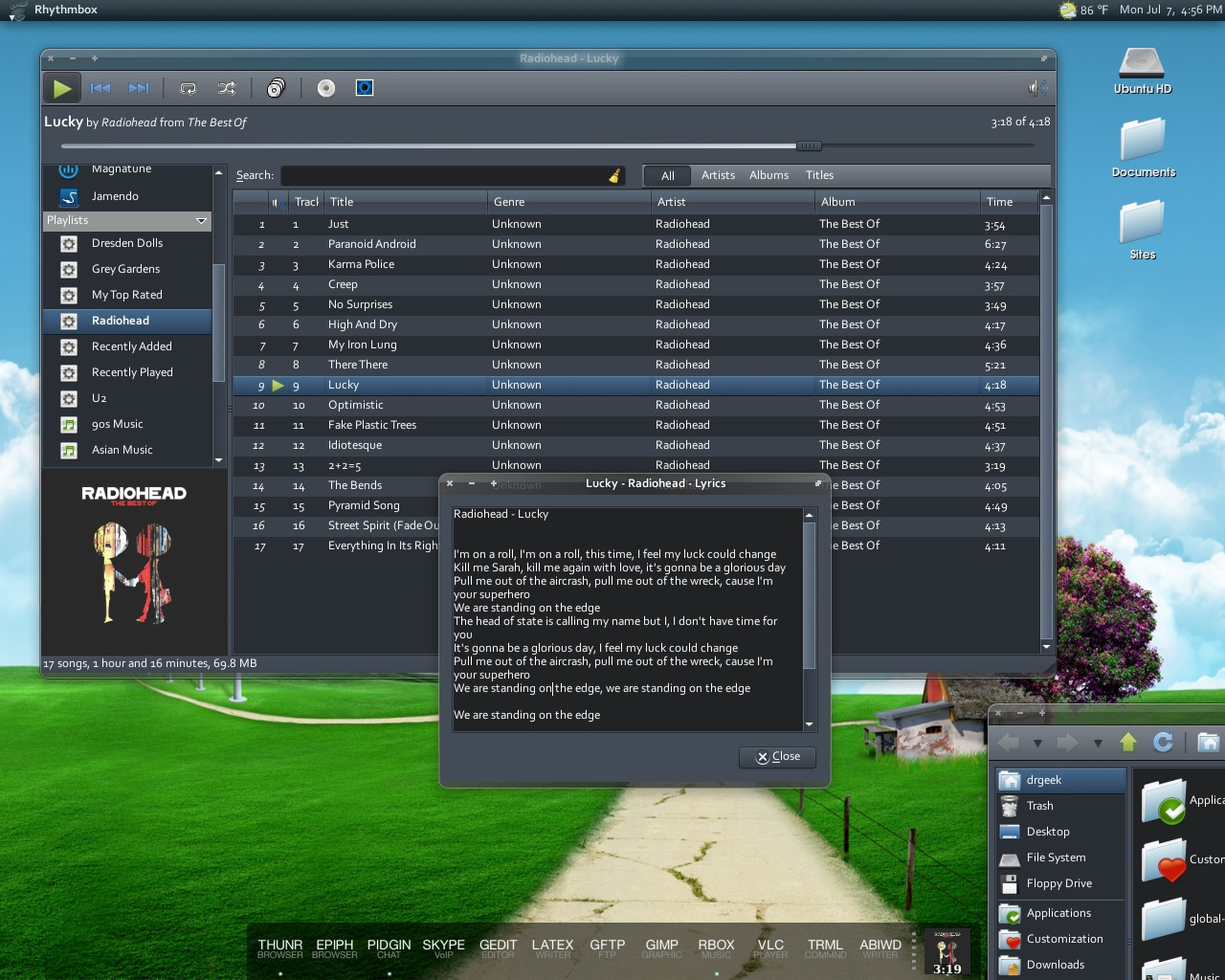
Task: Select Magnatune store in the sidebar
Action: point(122,169)
